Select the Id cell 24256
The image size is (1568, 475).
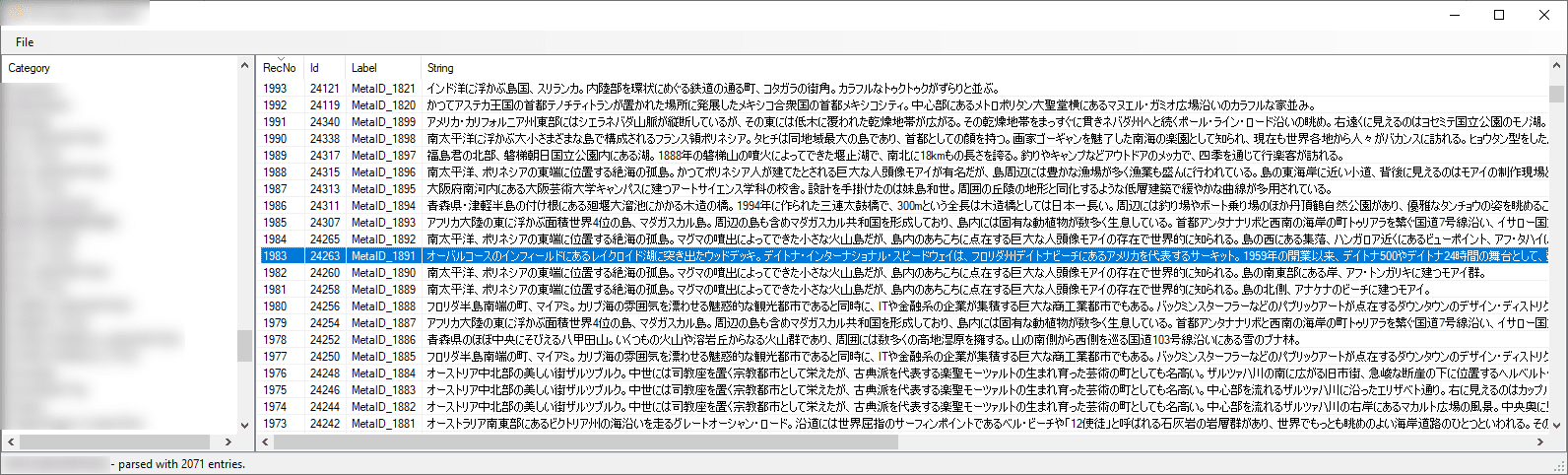tap(325, 305)
